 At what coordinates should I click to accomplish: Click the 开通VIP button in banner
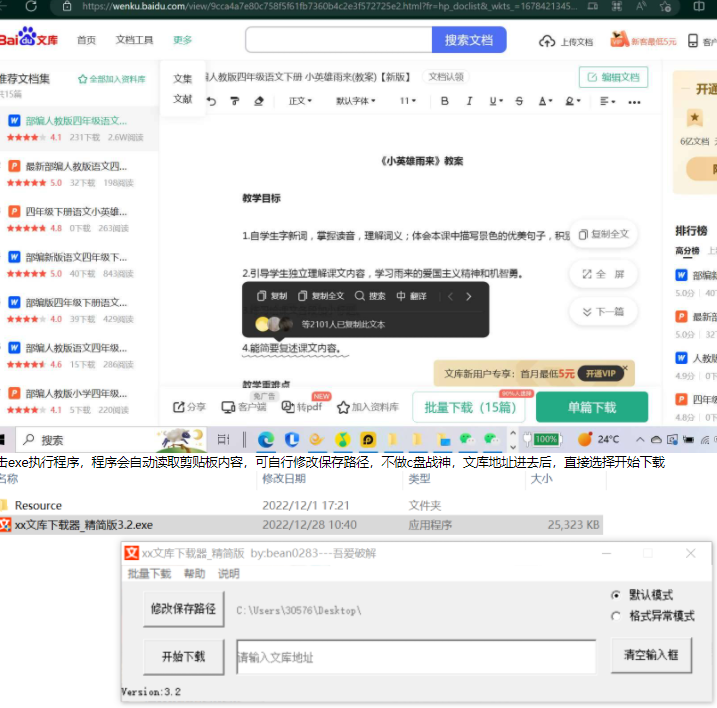(600, 374)
